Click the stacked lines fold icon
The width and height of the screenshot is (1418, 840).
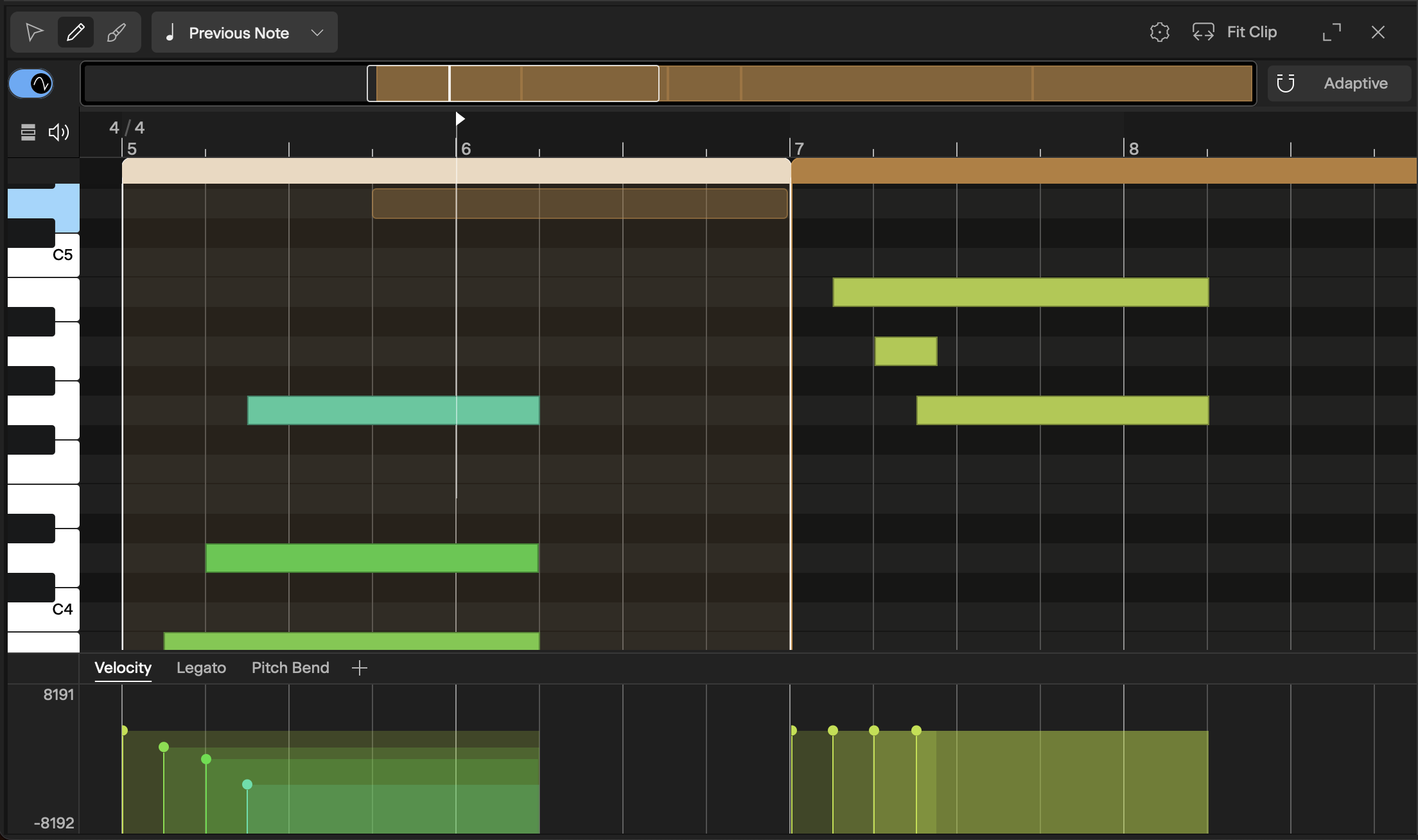coord(28,132)
